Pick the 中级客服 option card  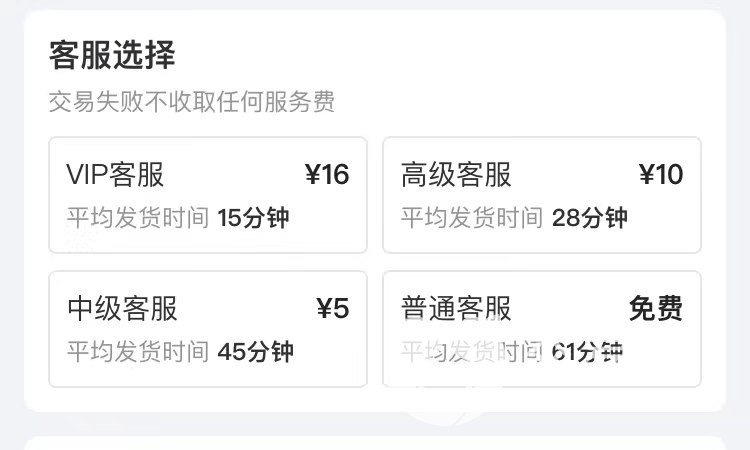[208, 329]
